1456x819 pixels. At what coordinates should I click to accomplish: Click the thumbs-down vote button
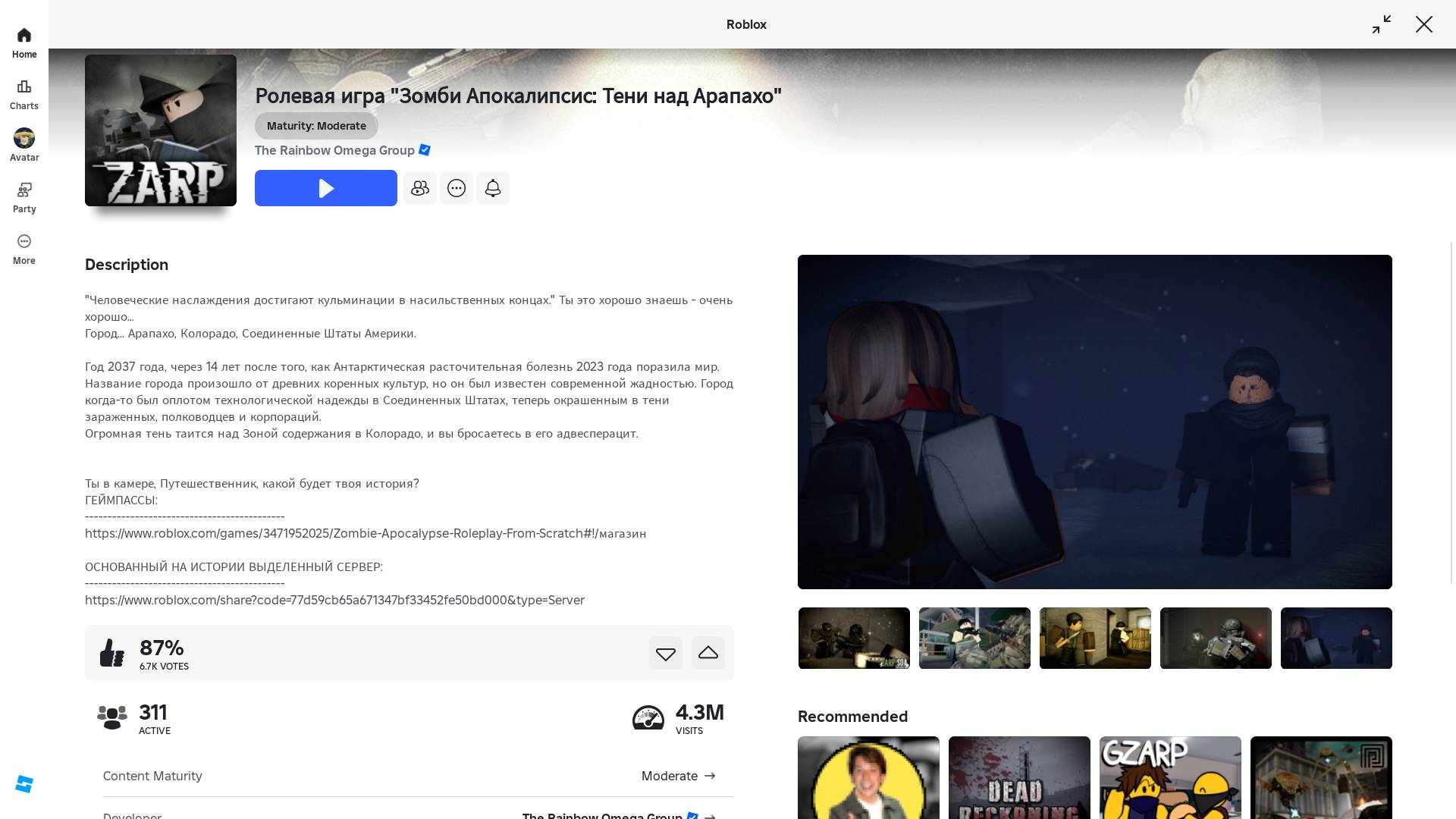[665, 653]
